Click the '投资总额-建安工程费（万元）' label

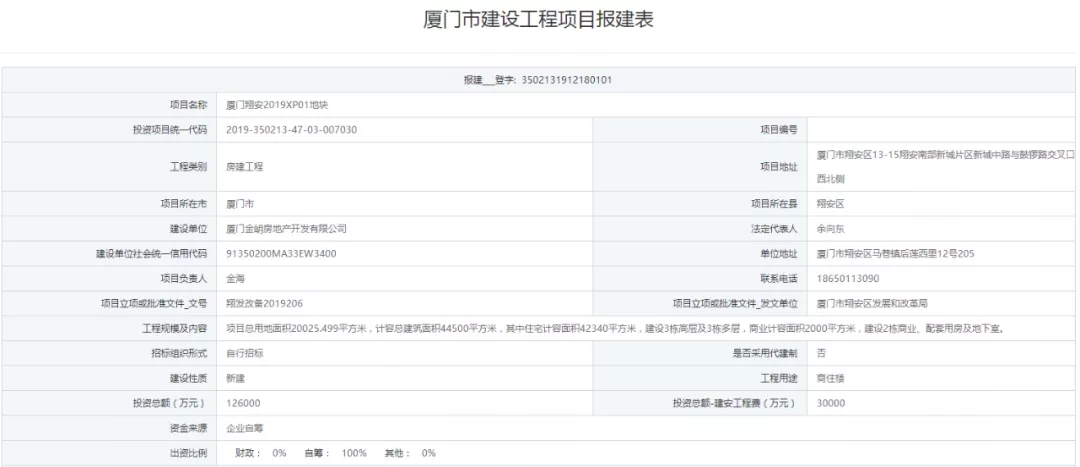click(x=735, y=403)
